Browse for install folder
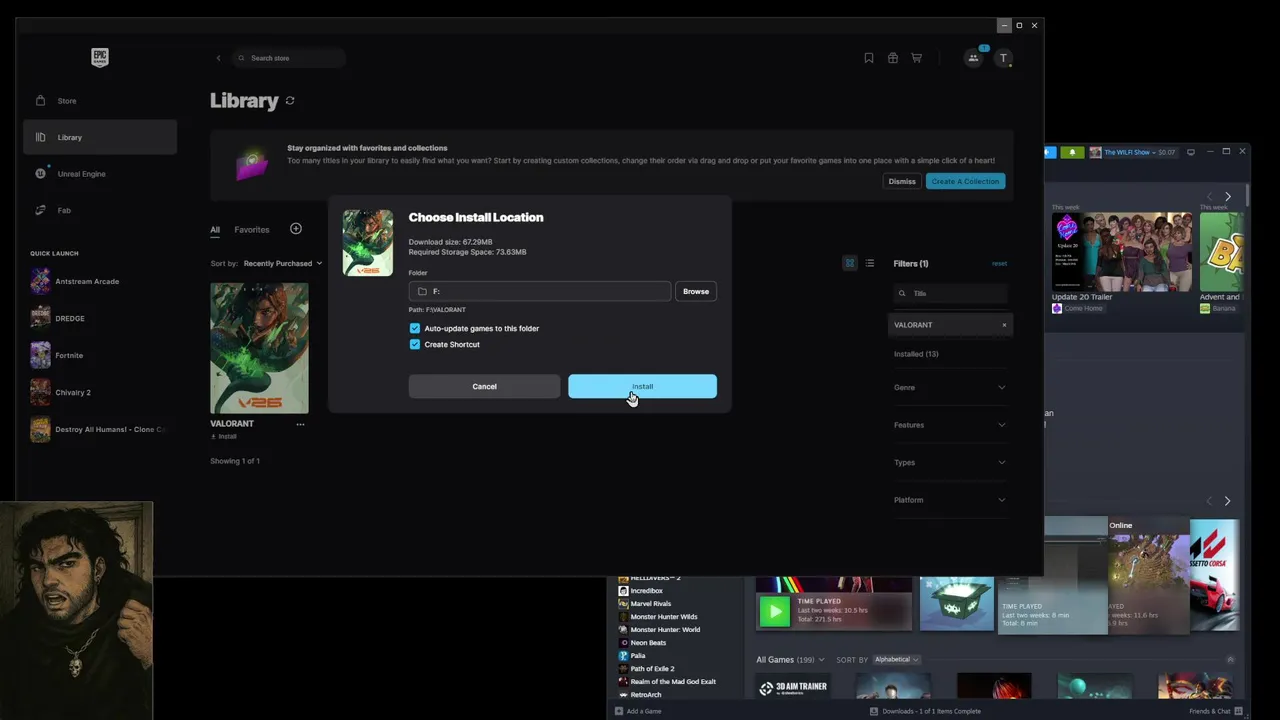The height and width of the screenshot is (720, 1280). (x=696, y=291)
